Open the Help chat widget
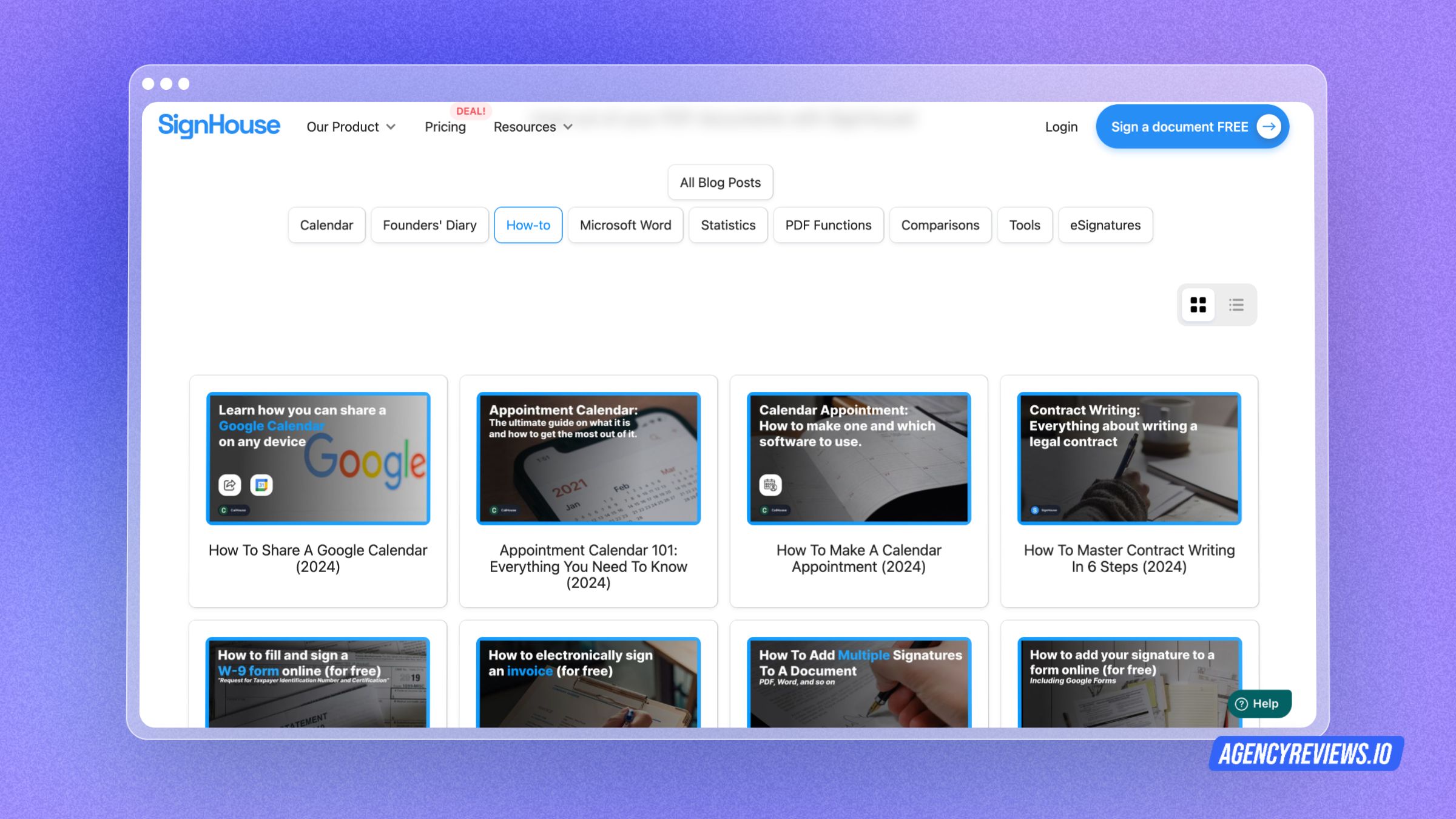Screen dimensions: 1456x819 pyautogui.click(x=1259, y=704)
